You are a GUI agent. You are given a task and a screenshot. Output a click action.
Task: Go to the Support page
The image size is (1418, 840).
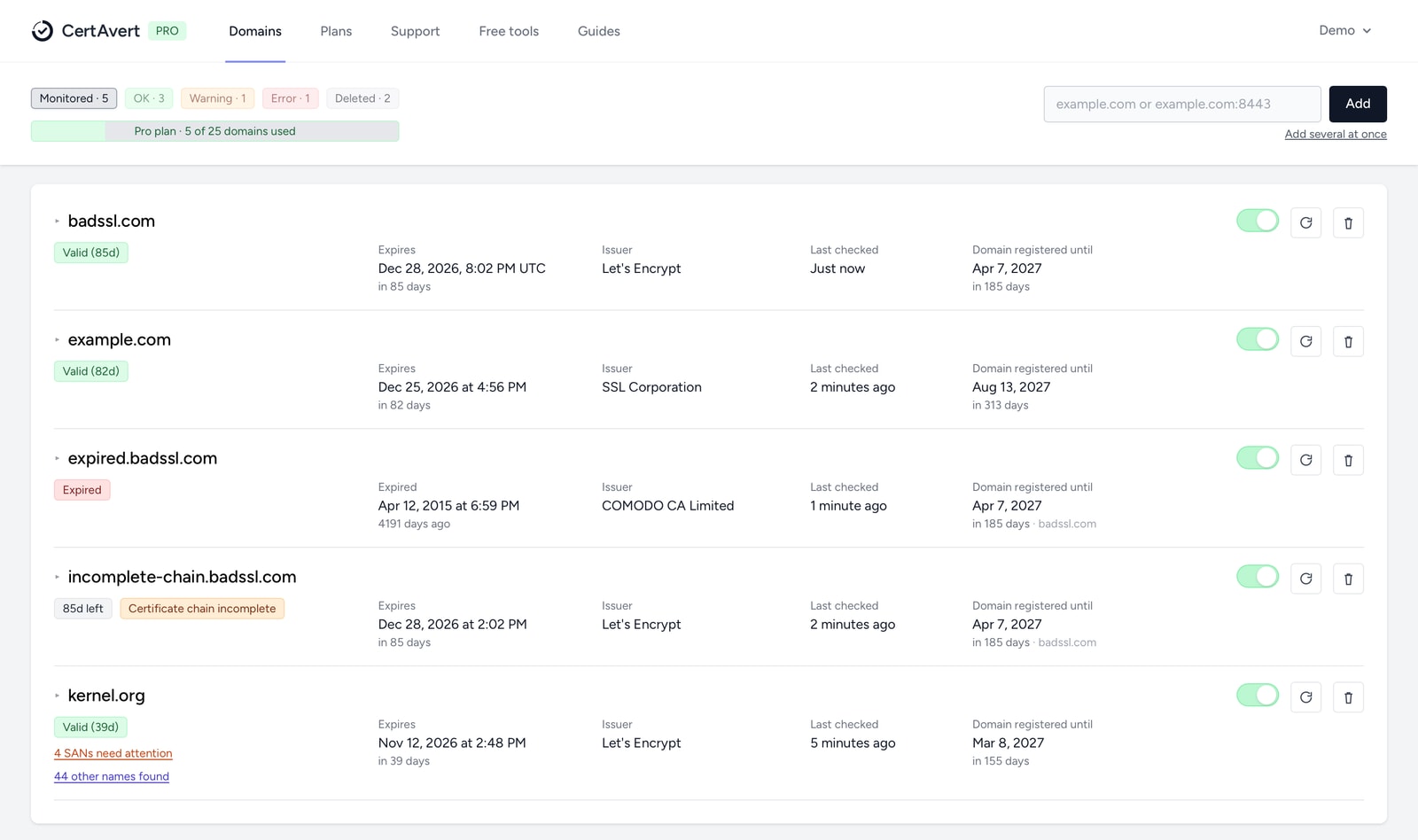click(415, 31)
